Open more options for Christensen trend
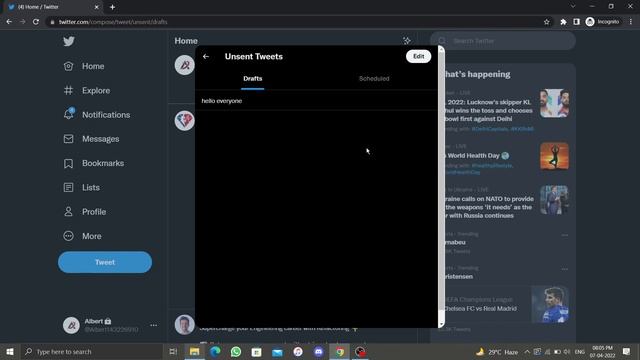The height and width of the screenshot is (360, 640). point(564,269)
